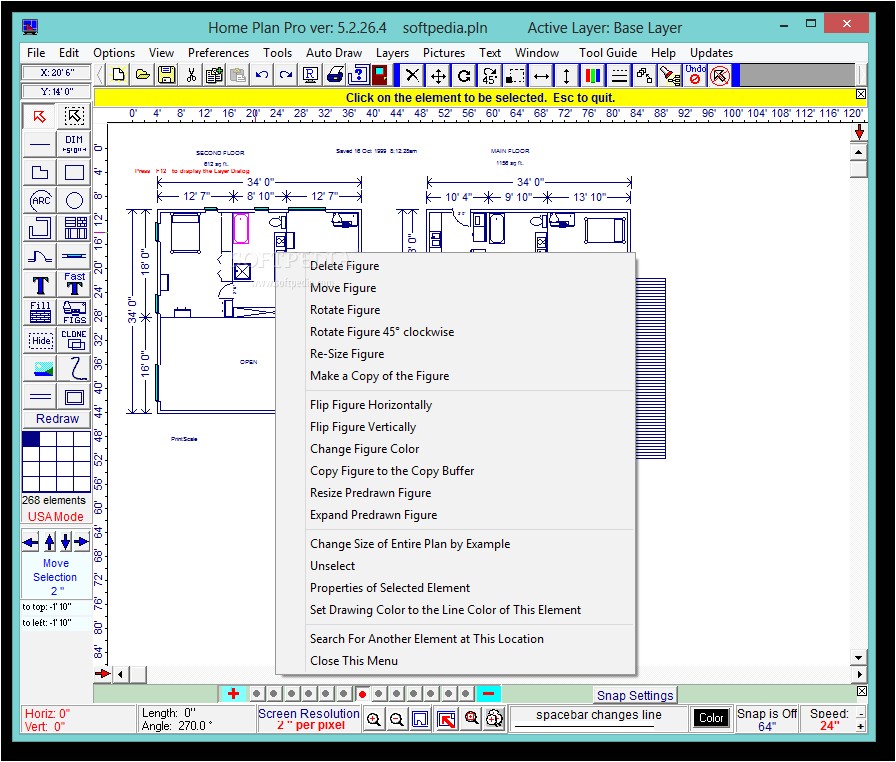Screen dimensions: 896x762
Task: Choose Flip Figure Horizontally from the menu
Action: pyautogui.click(x=371, y=404)
